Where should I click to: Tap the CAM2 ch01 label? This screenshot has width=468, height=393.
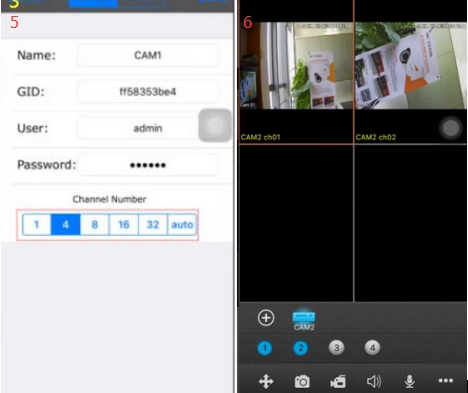(x=260, y=137)
